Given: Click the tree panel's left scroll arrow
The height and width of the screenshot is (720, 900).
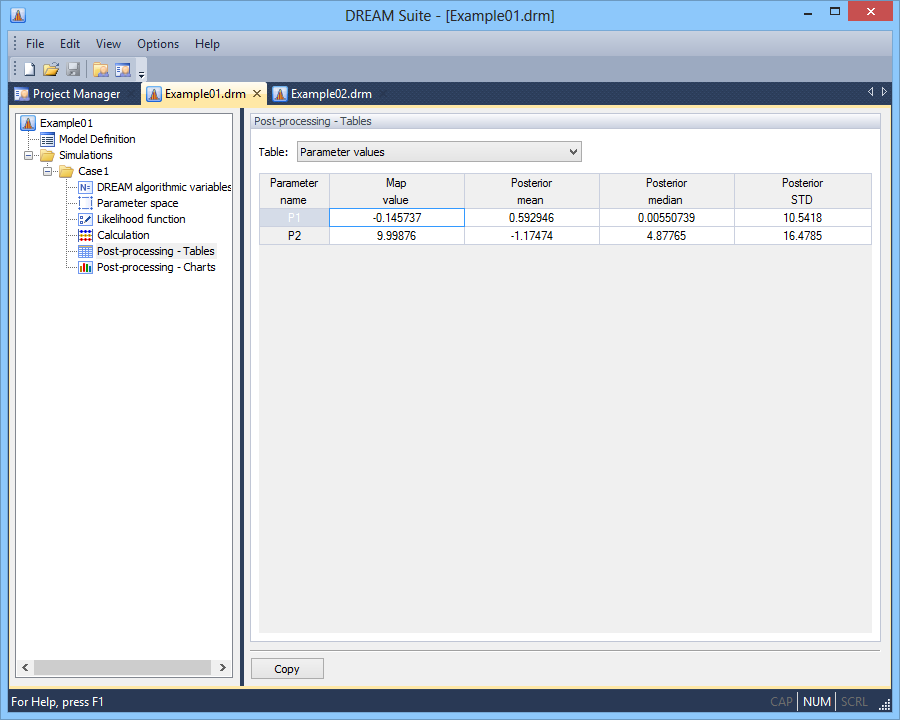Looking at the screenshot, I should pyautogui.click(x=25, y=667).
